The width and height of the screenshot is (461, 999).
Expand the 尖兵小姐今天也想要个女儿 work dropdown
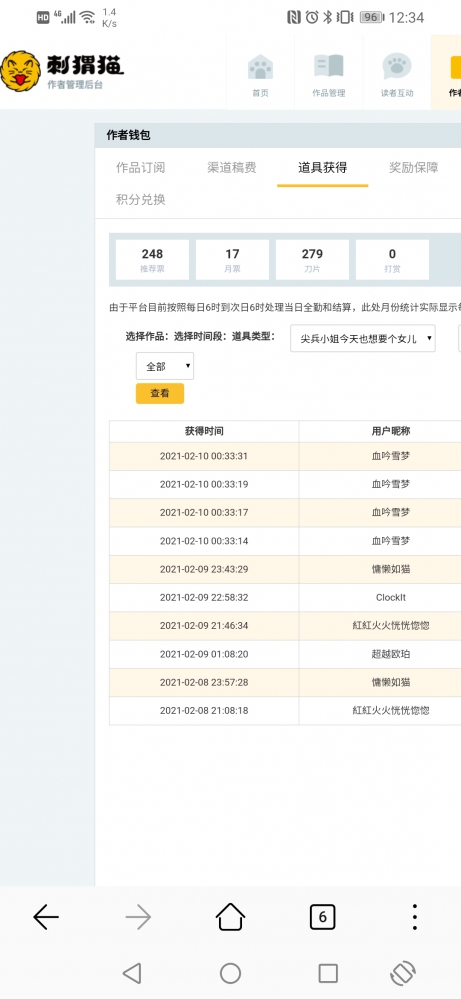pyautogui.click(x=363, y=338)
